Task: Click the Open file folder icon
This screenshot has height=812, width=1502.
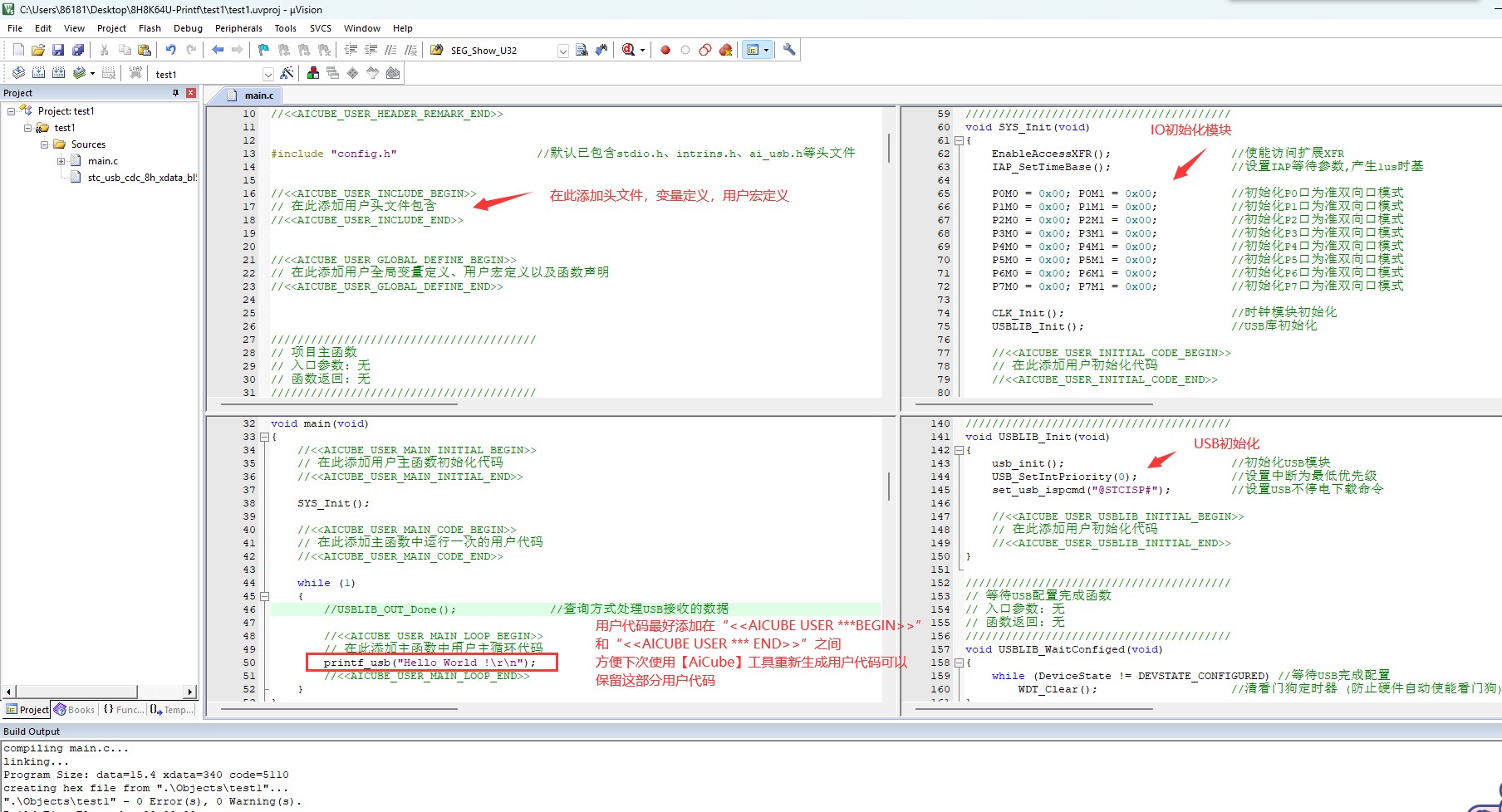Action: [38, 50]
